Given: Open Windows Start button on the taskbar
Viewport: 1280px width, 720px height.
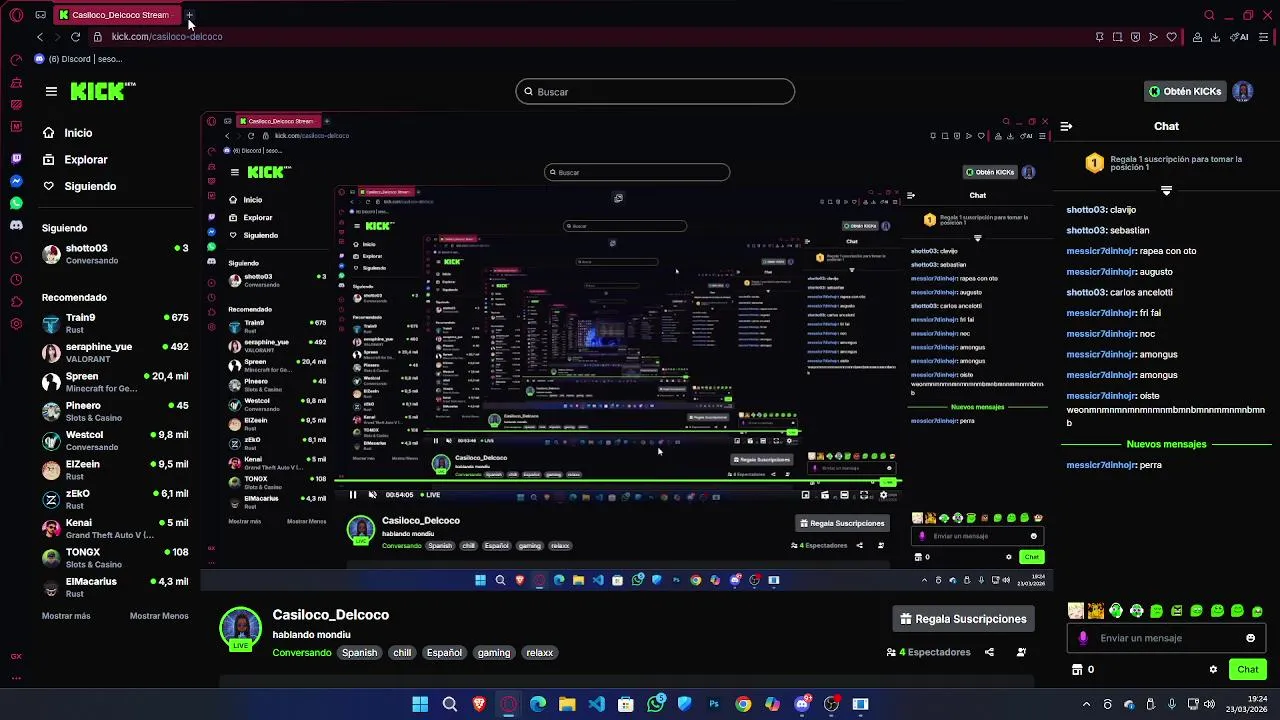Looking at the screenshot, I should point(420,704).
